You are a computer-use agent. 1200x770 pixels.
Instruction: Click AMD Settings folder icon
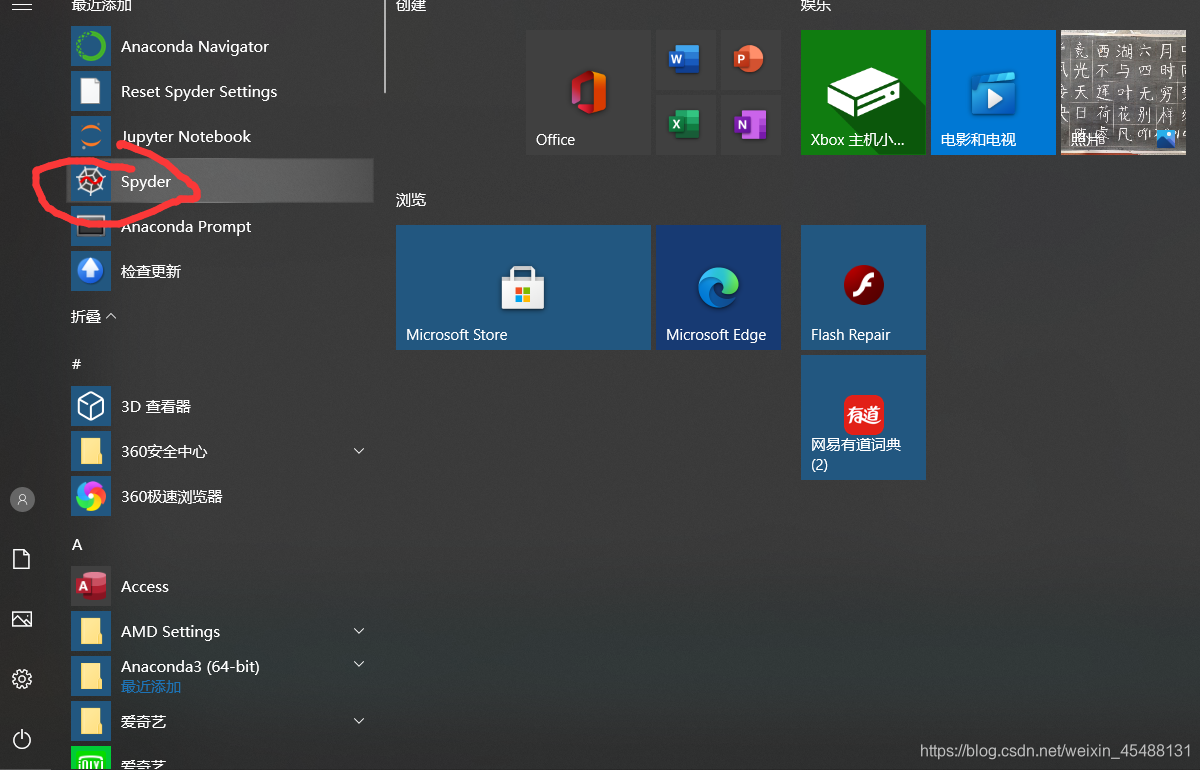click(x=90, y=631)
